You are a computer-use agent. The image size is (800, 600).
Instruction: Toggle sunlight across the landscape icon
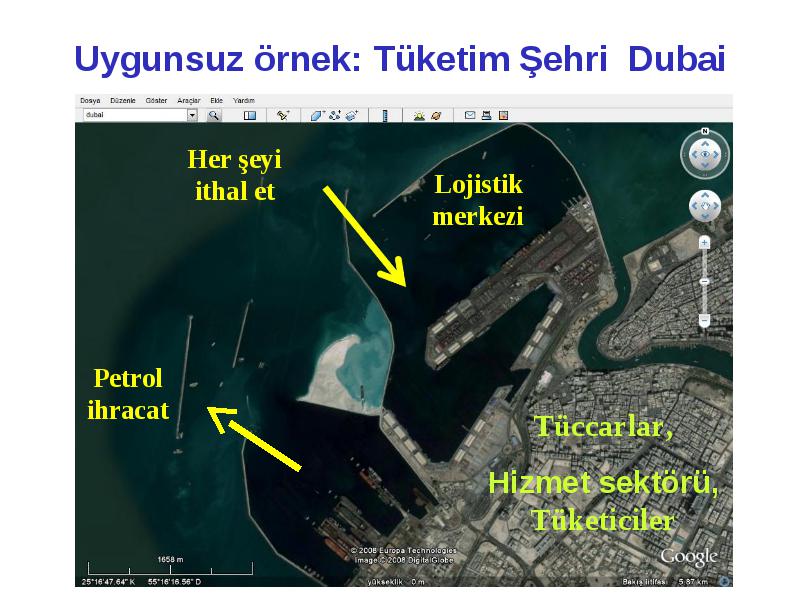[x=419, y=115]
